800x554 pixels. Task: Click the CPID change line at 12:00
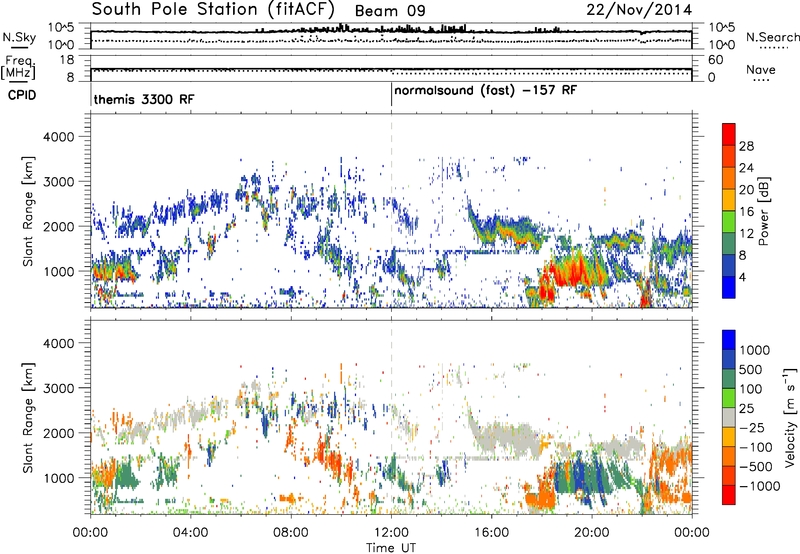click(391, 95)
